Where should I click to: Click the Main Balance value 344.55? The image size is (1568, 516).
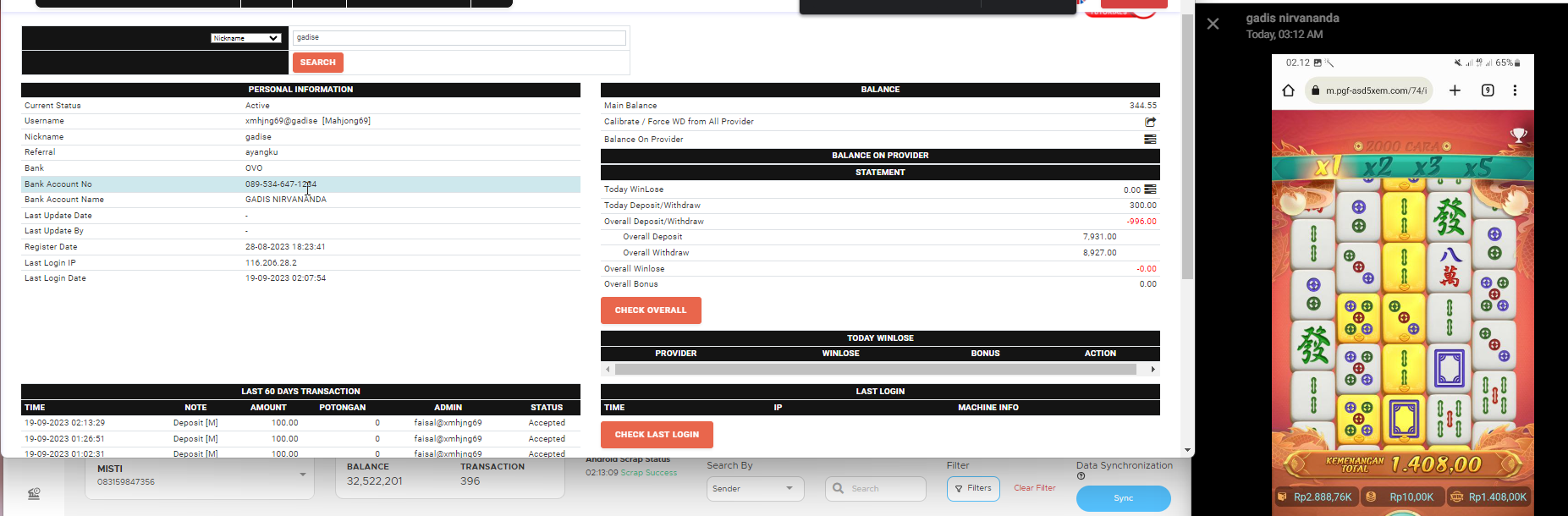click(x=1142, y=106)
